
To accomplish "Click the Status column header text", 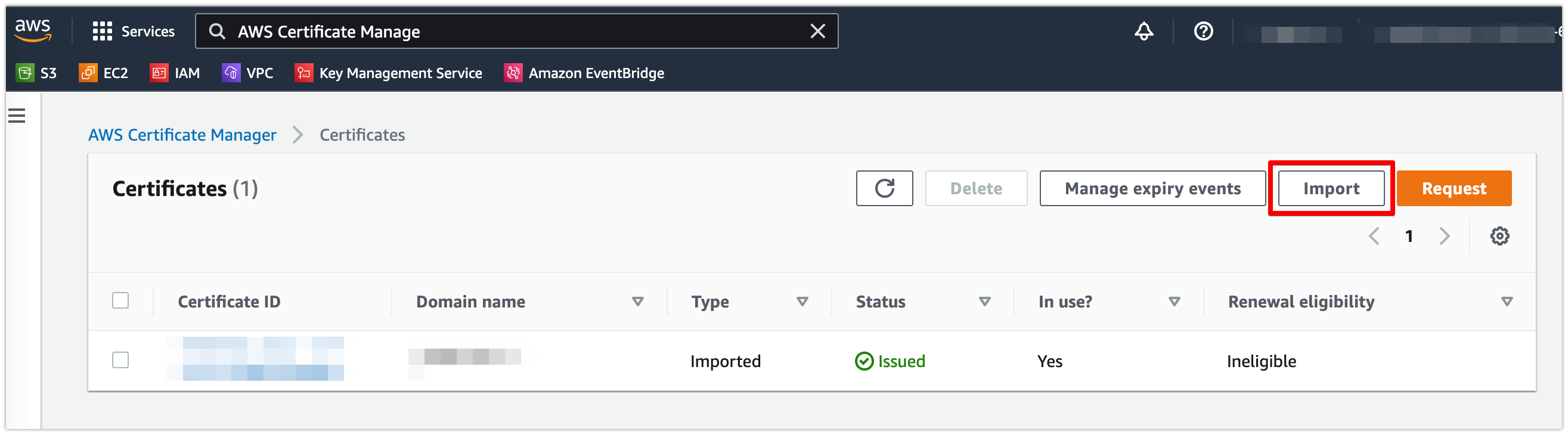I will [880, 302].
